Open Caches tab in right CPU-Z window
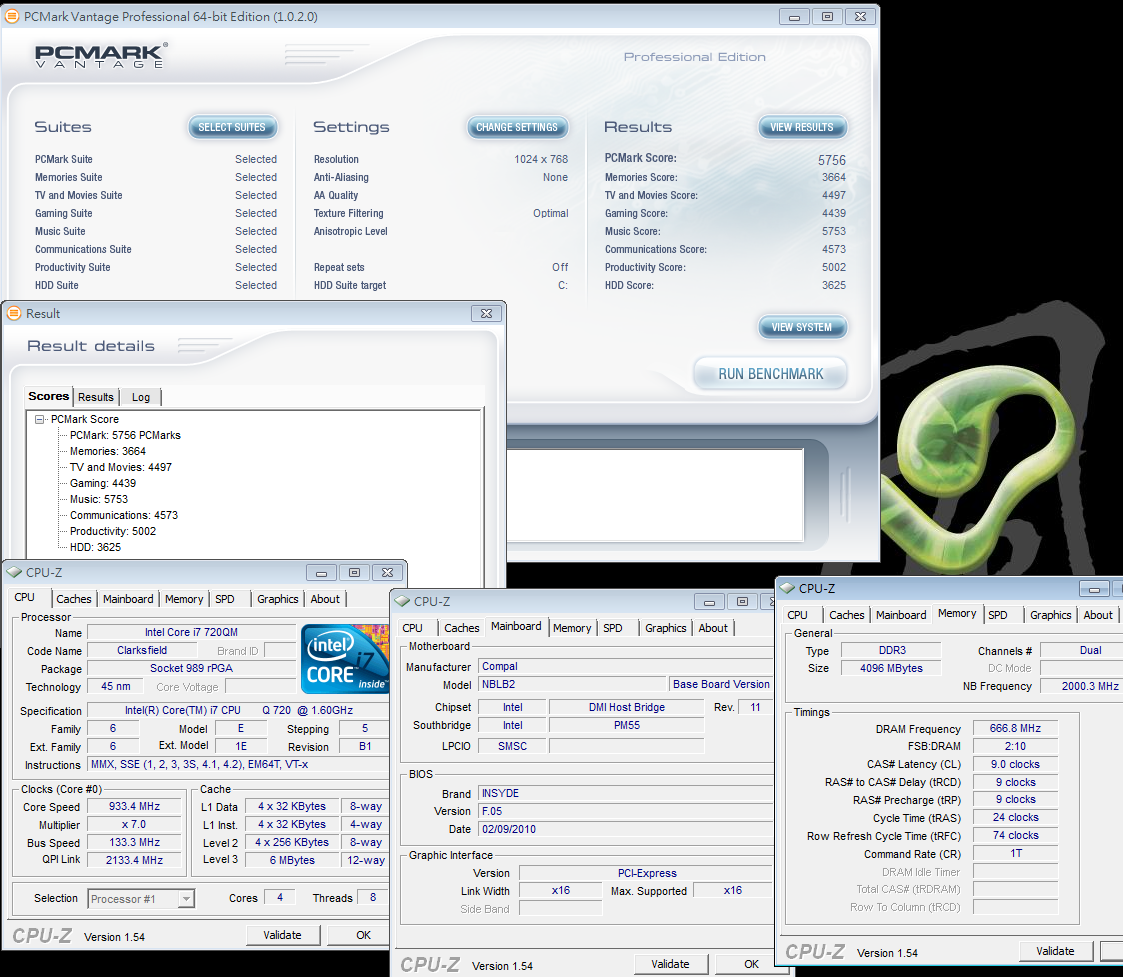Viewport: 1123px width, 977px height. [847, 615]
